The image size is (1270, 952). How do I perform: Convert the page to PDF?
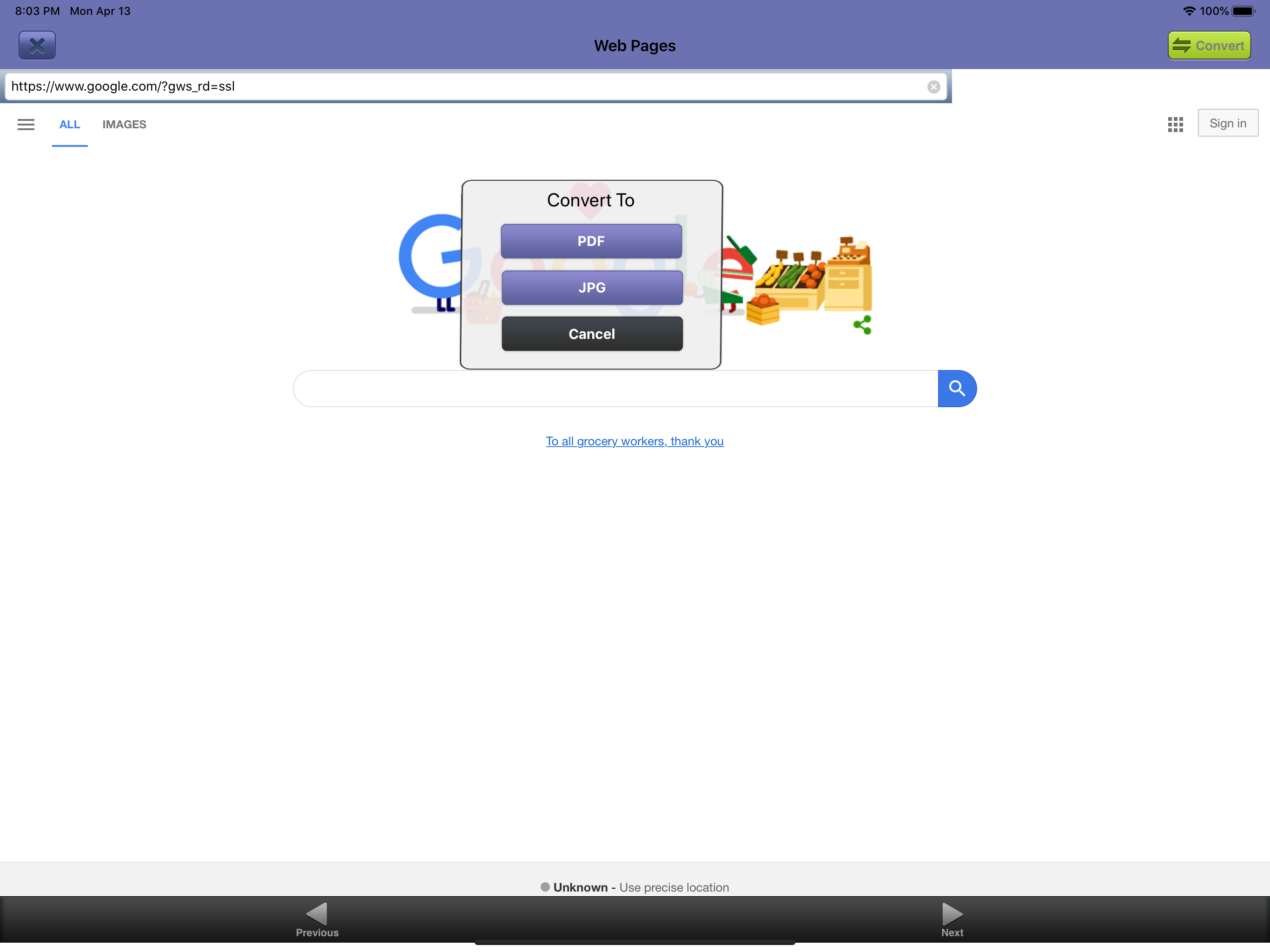click(x=591, y=241)
